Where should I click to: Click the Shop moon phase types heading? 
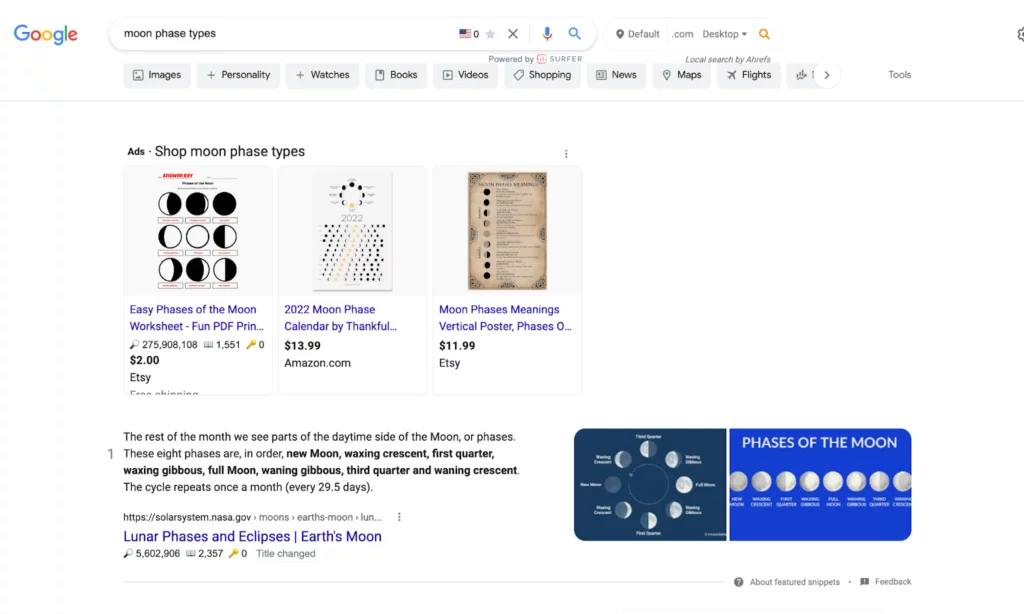pyautogui.click(x=230, y=152)
